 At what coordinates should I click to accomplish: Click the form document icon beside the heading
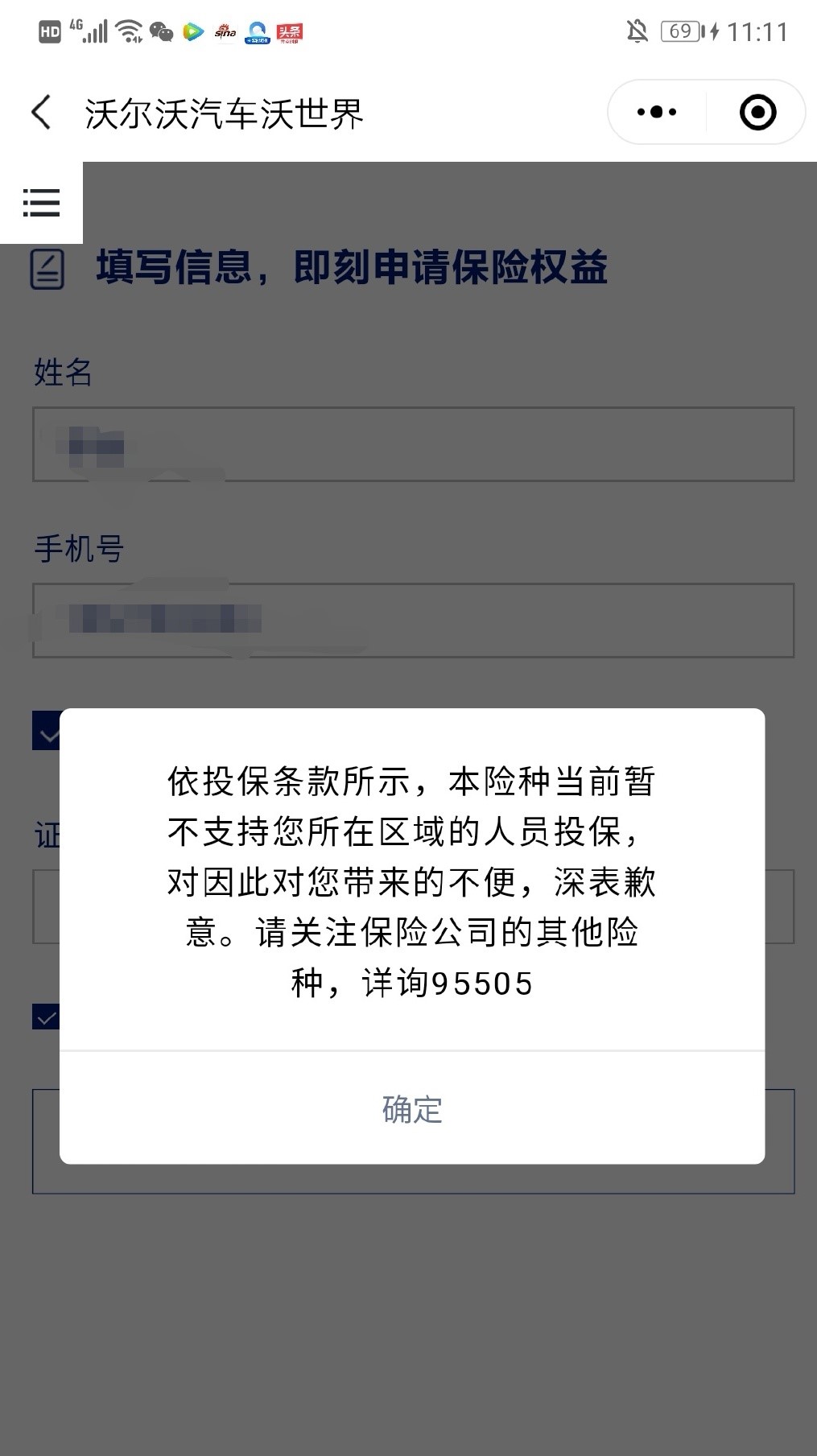point(47,269)
